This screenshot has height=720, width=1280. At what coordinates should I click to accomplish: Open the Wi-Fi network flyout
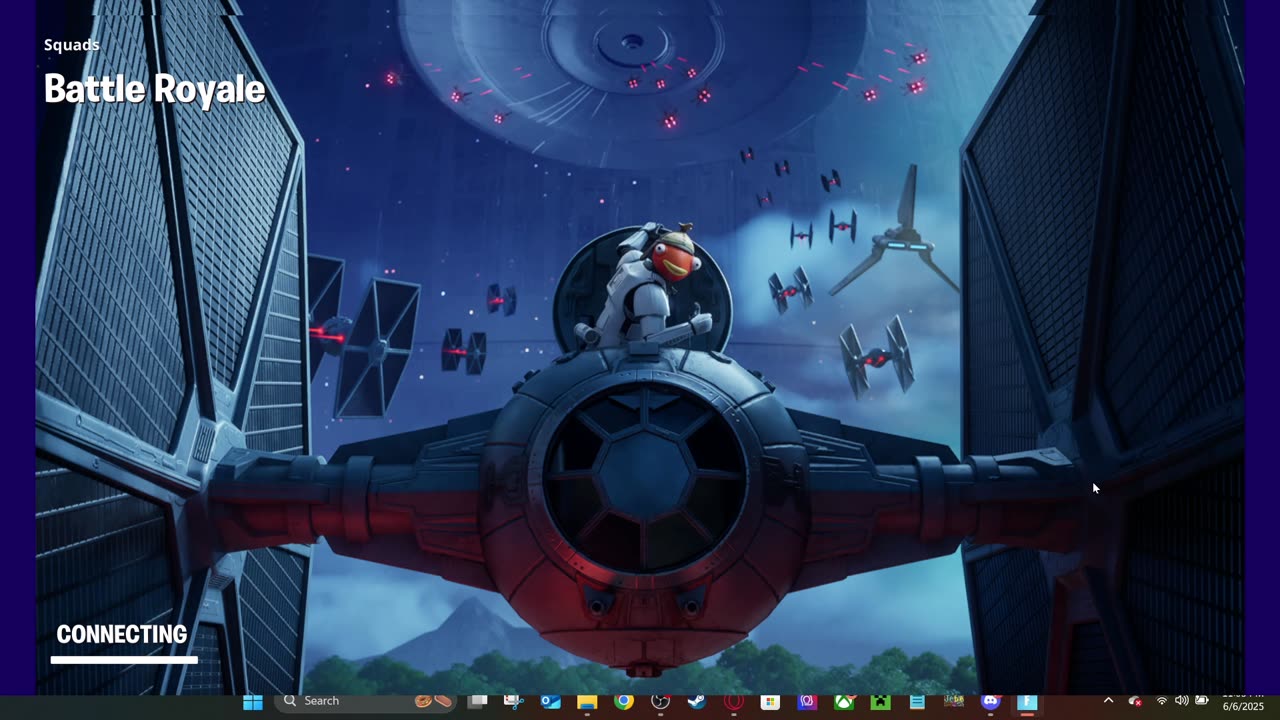pos(1162,701)
